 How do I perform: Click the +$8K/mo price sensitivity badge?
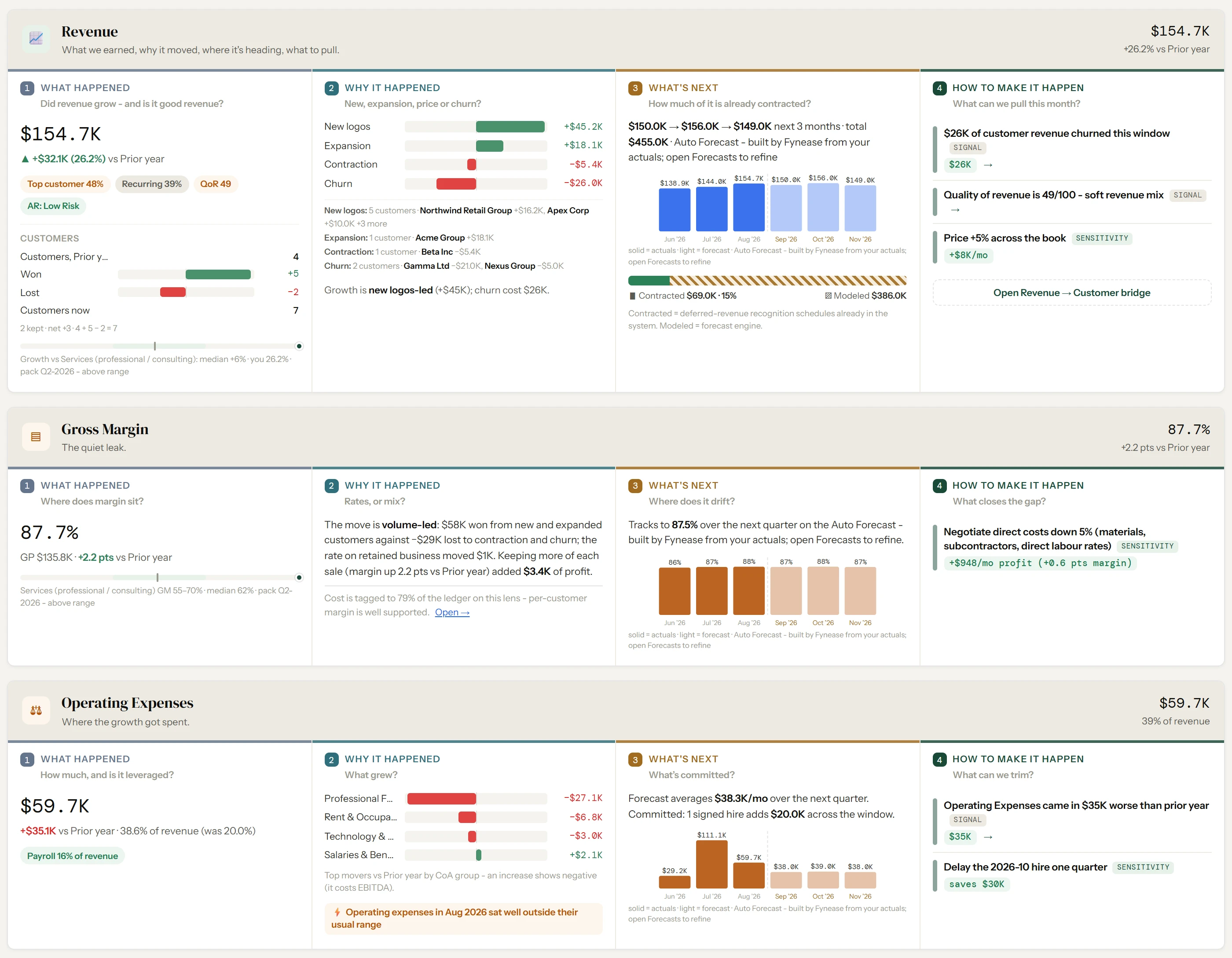pos(968,256)
